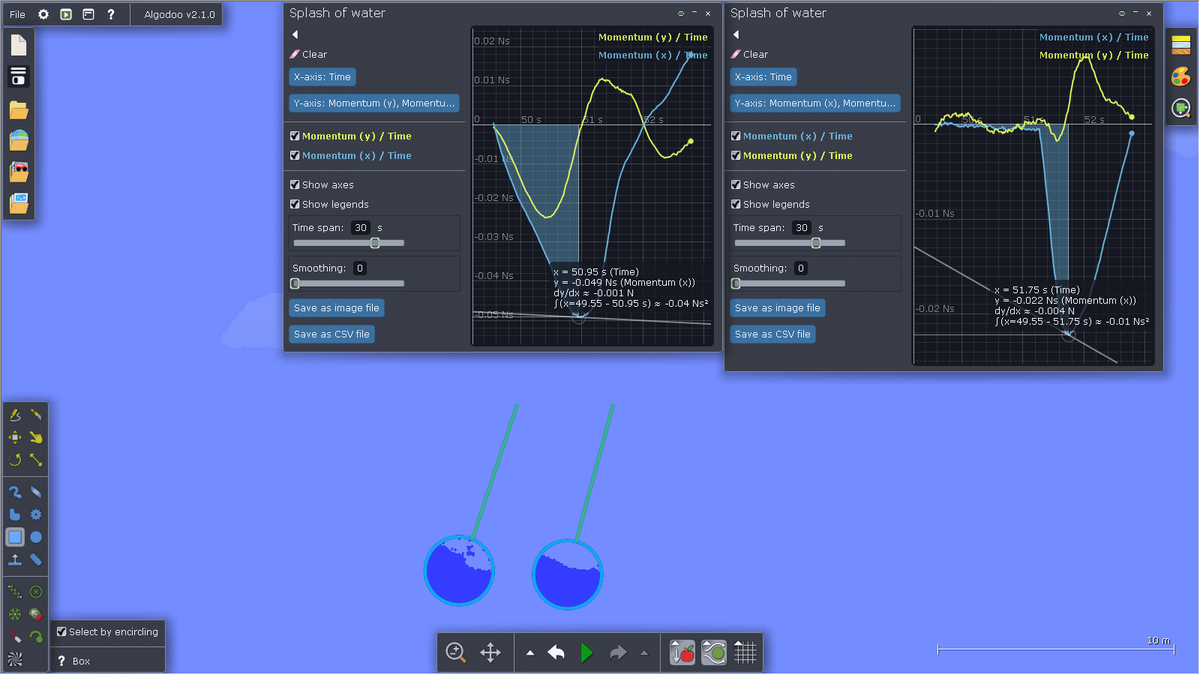Uncheck Show axes in left plot
Screen dimensions: 1200x675
tap(295, 185)
